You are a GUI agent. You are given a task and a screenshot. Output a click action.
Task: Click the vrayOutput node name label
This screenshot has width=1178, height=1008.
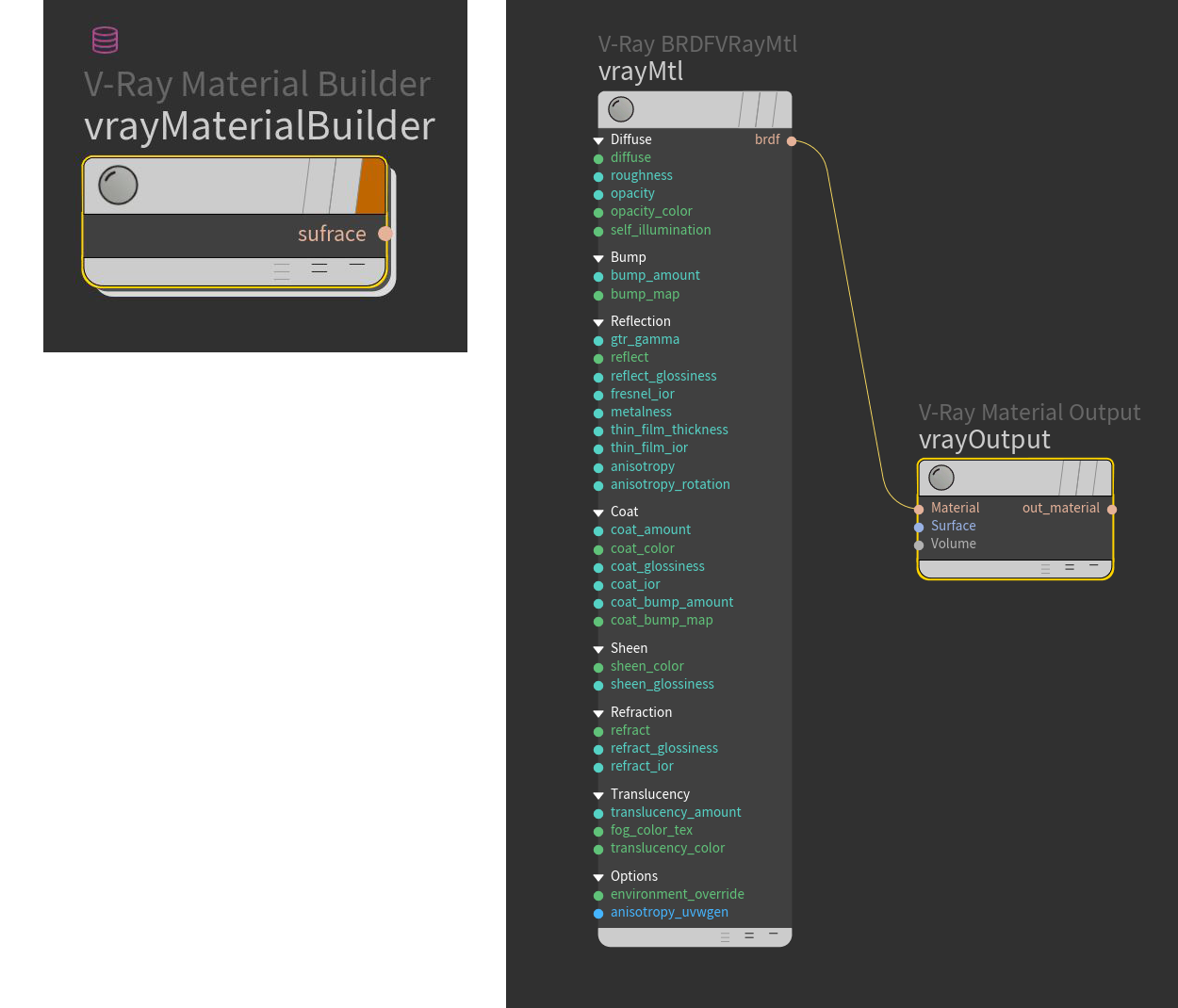[x=985, y=440]
